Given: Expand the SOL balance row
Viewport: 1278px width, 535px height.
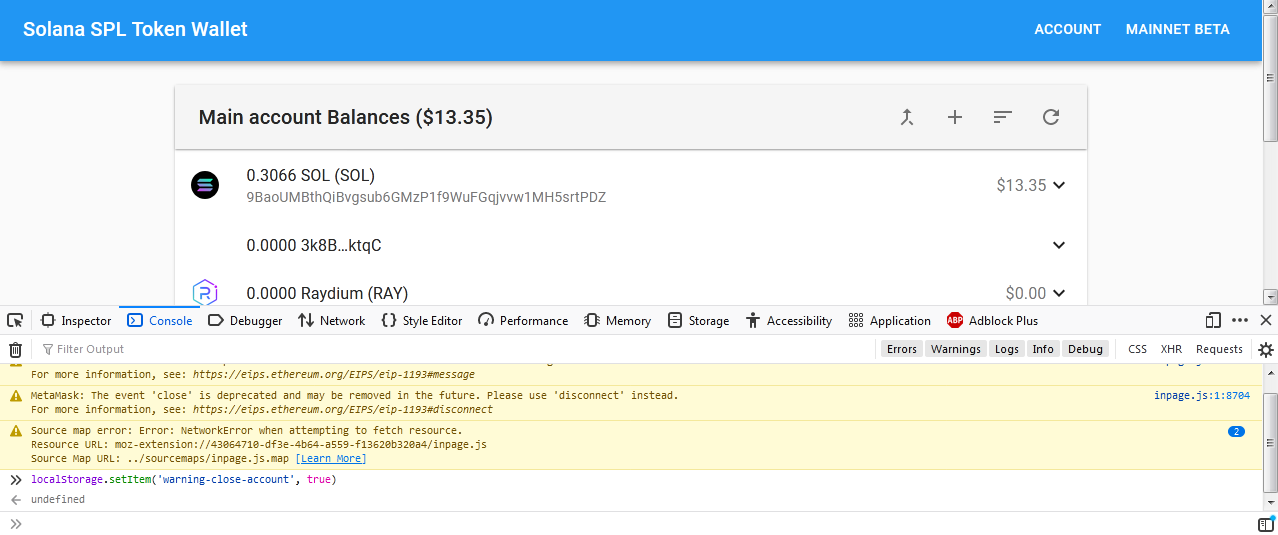Looking at the screenshot, I should 1059,185.
